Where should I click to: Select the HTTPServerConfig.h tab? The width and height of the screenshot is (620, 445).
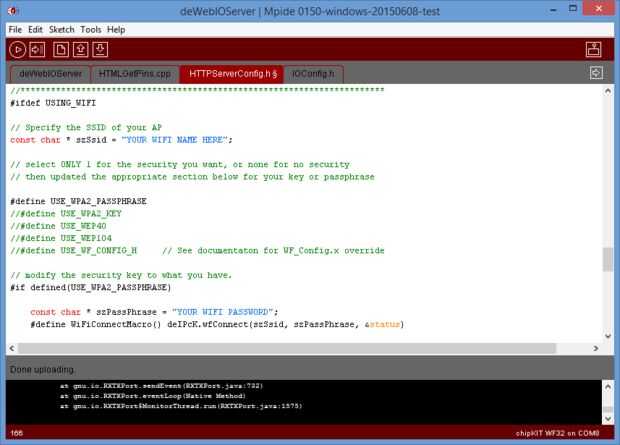click(232, 74)
